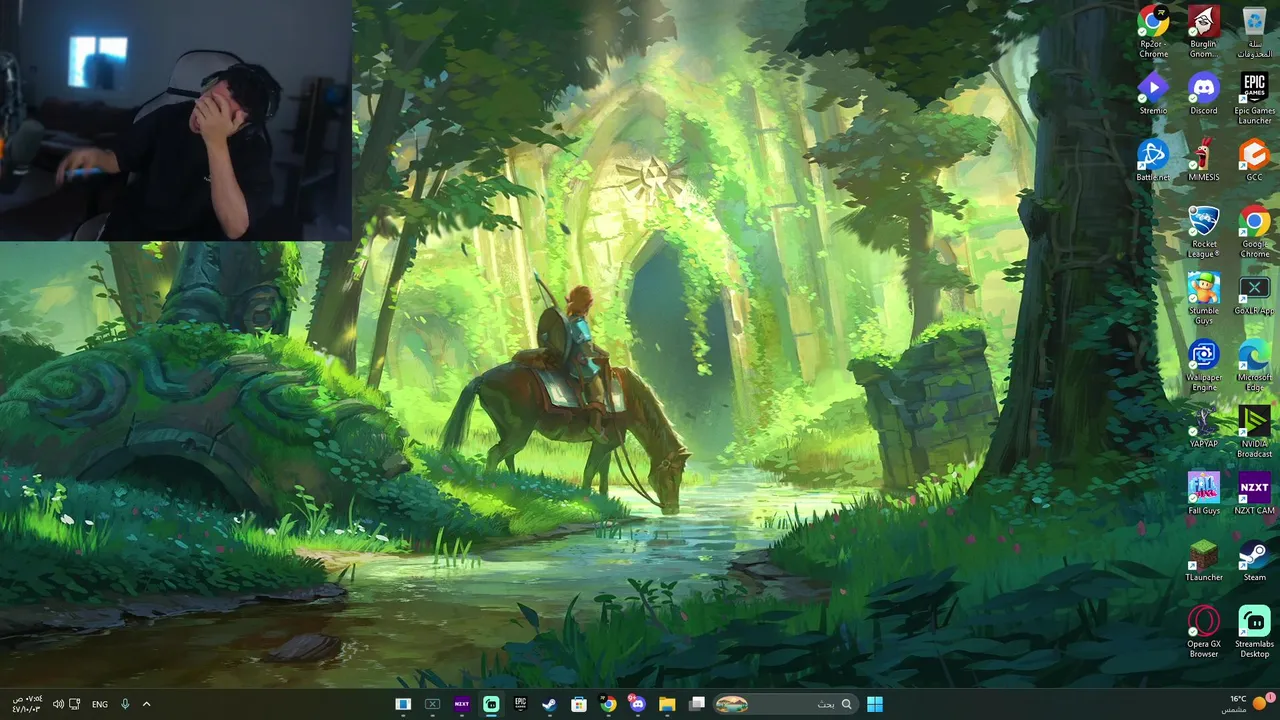Open the weather widget showing 16°C
Viewport: 1280px width, 720px height.
coord(1245,704)
